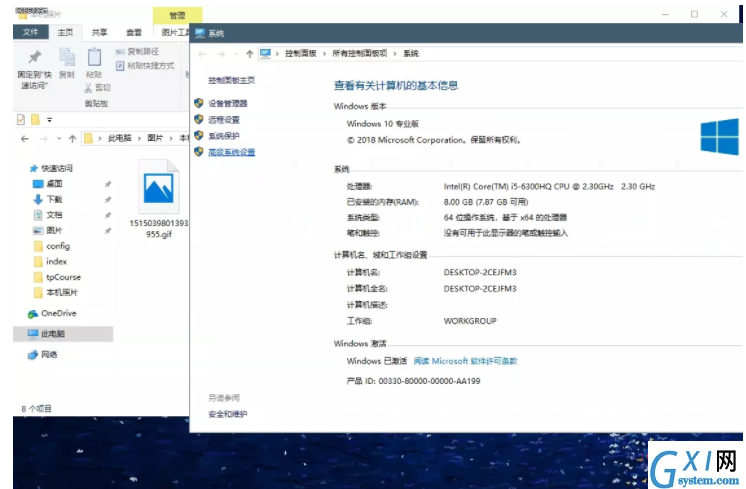Click 所有控制面板项 breadcrumb
The height and width of the screenshot is (489, 746).
tap(360, 53)
